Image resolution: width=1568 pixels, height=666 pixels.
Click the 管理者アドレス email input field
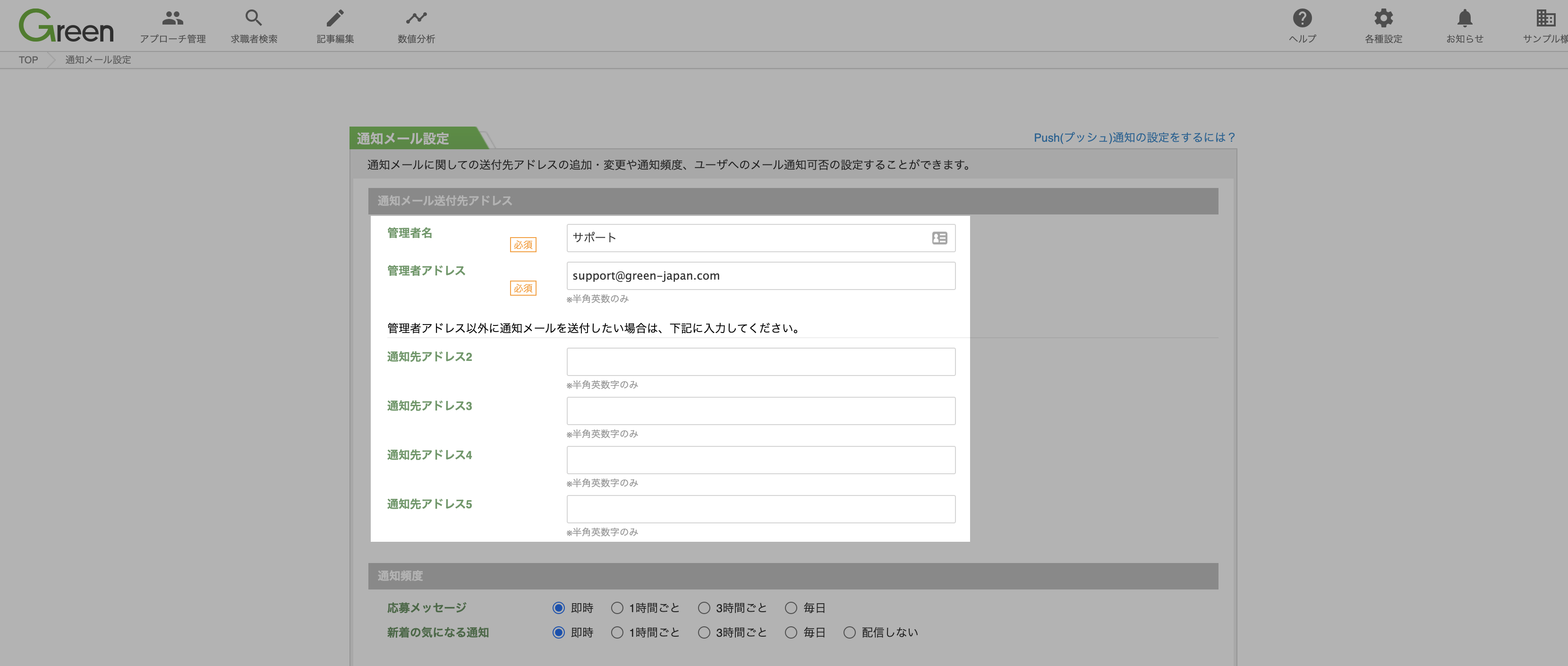point(761,276)
